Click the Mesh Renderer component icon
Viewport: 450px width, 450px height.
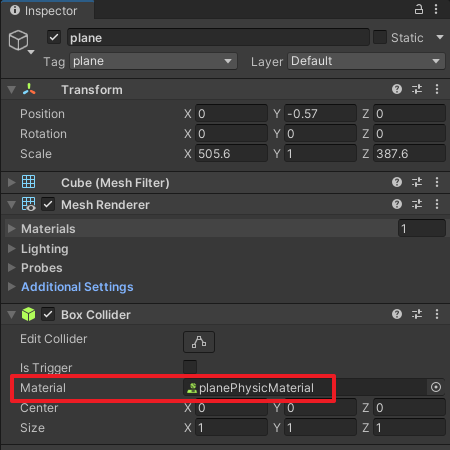click(x=28, y=204)
